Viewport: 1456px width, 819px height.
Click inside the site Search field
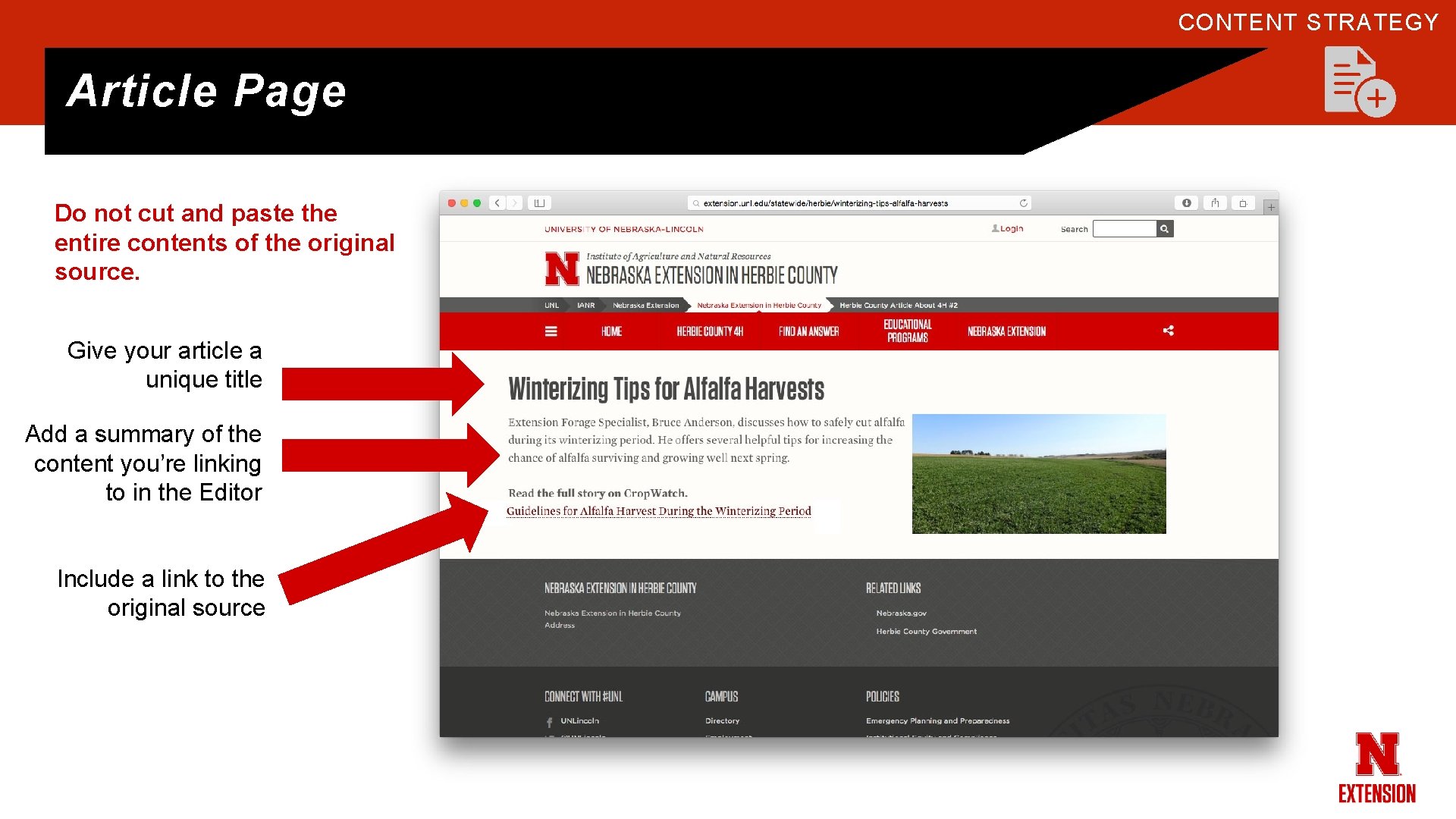tap(1124, 229)
